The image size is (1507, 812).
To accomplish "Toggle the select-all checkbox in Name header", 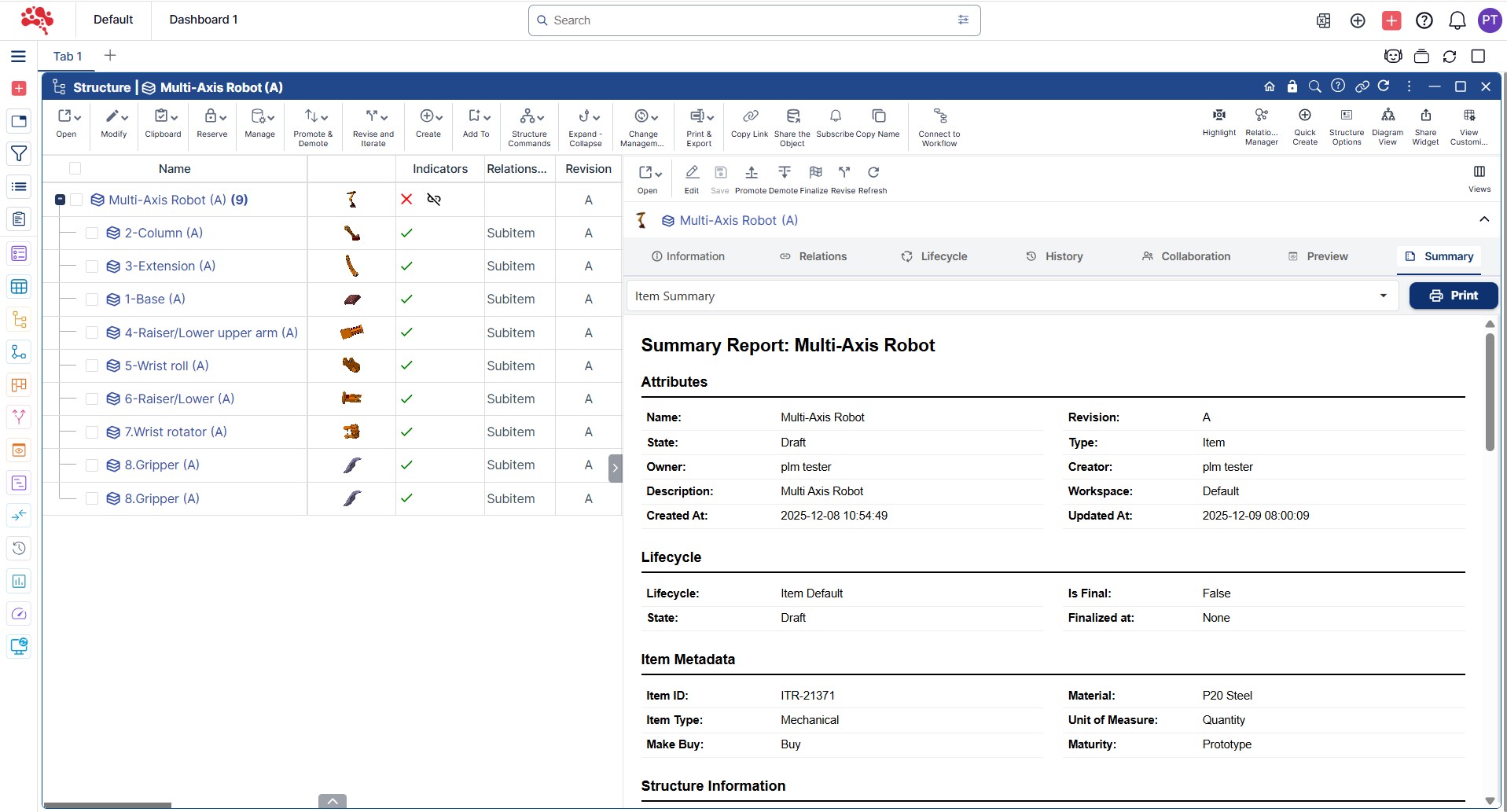I will [x=75, y=168].
